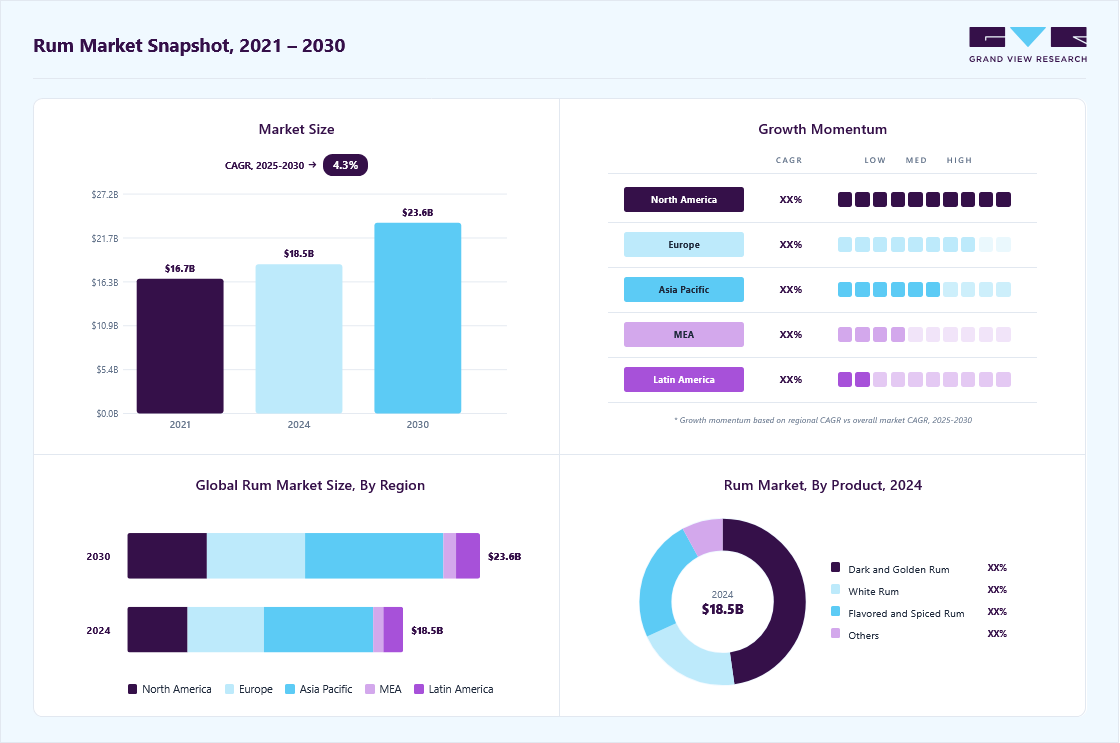This screenshot has height=743, width=1120.
Task: Click XX% beside White Rum
Action: pos(997,590)
